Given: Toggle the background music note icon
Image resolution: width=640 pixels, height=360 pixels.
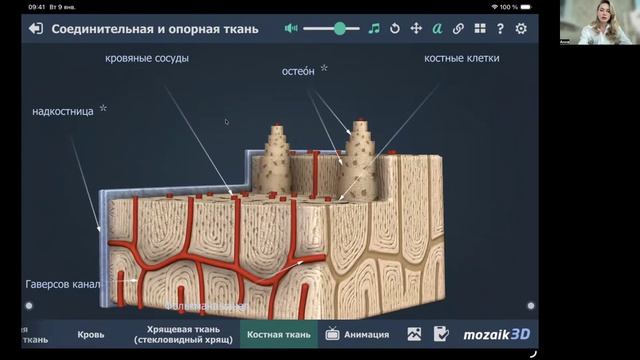Looking at the screenshot, I should [374, 28].
